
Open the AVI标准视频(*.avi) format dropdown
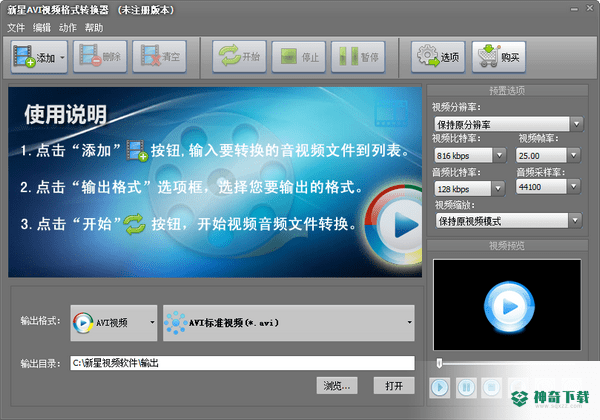coord(289,323)
